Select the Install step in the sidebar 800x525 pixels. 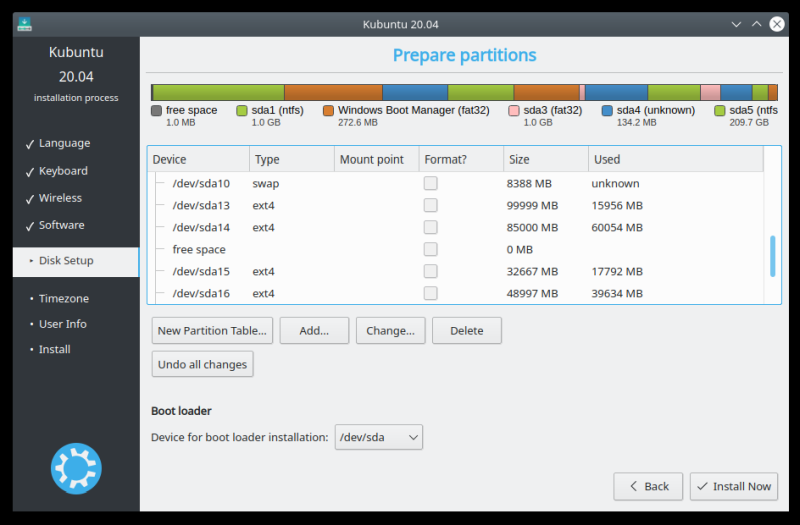tap(55, 349)
